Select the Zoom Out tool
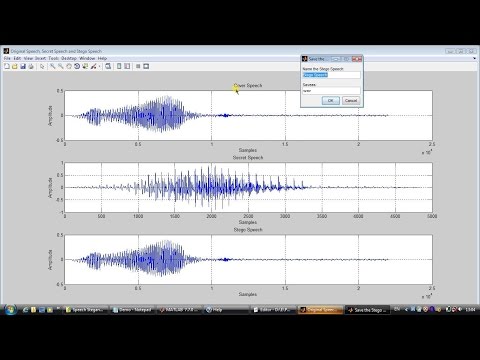Image resolution: width=480 pixels, height=360 pixels. tap(61, 66)
